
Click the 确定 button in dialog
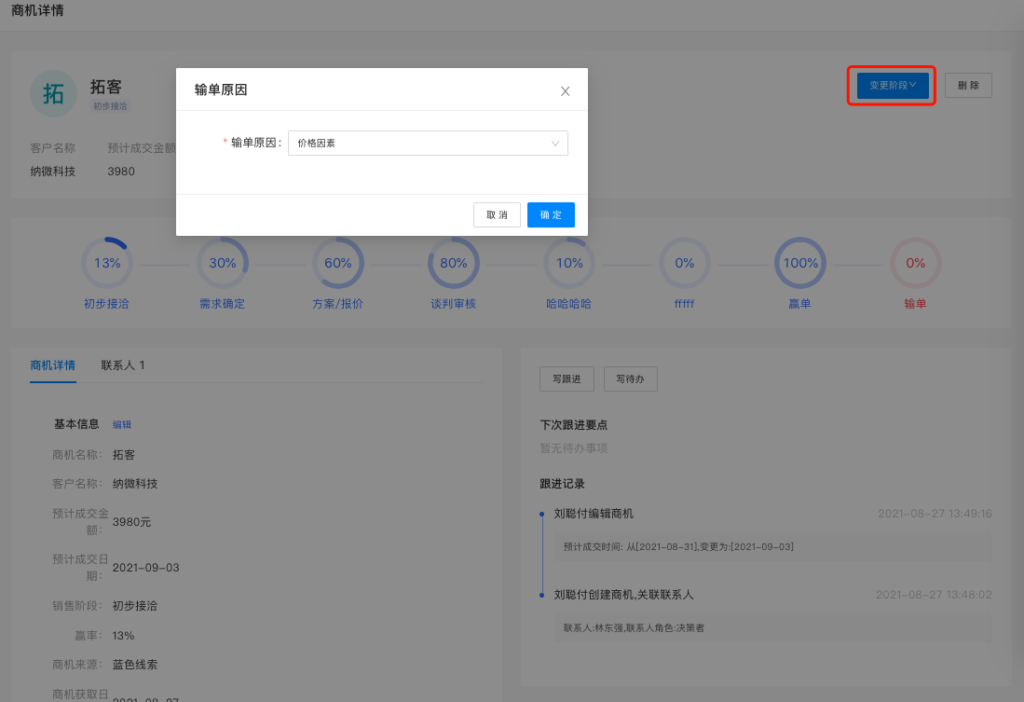pos(550,215)
